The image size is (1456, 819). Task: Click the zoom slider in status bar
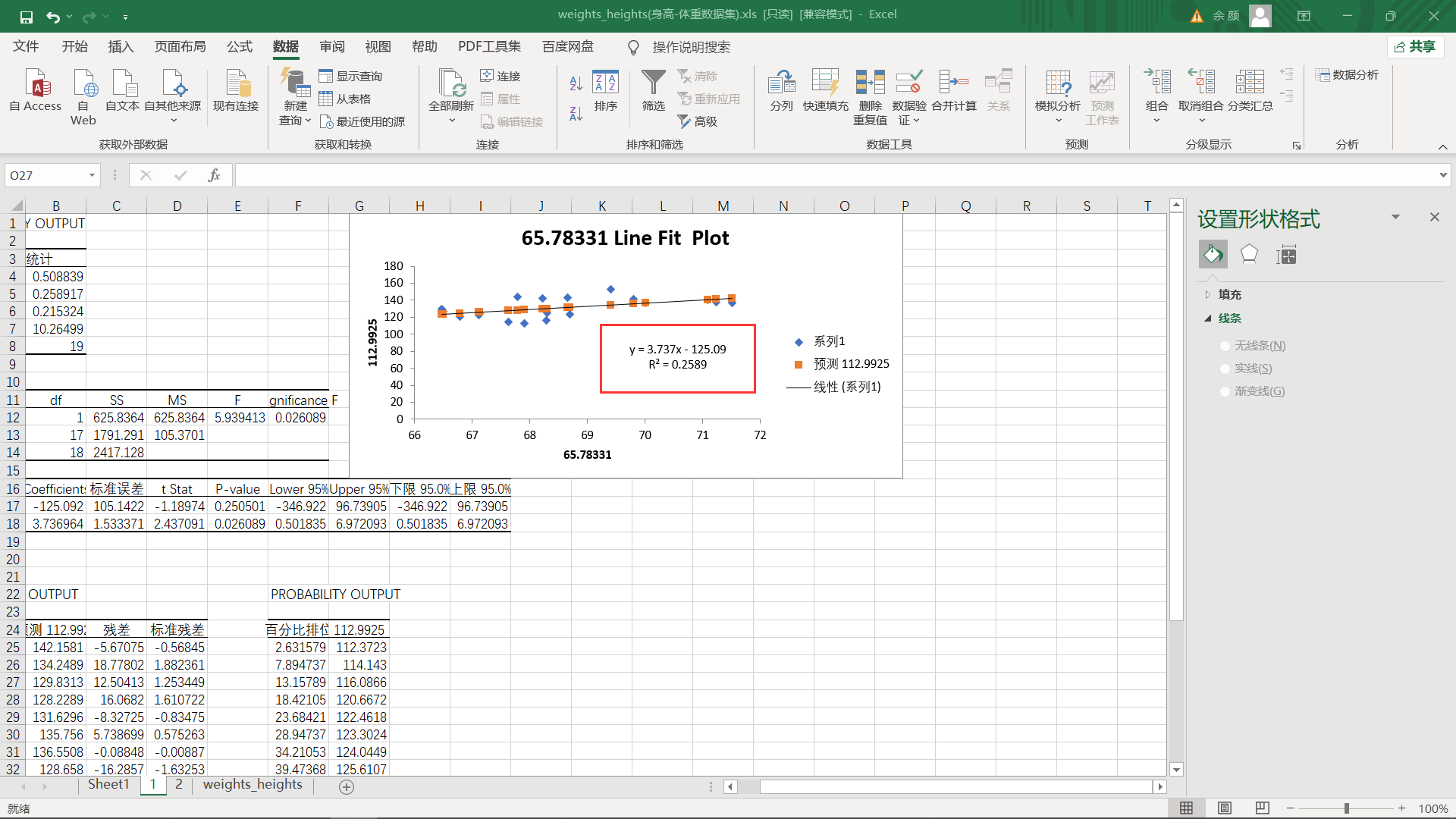point(1346,808)
